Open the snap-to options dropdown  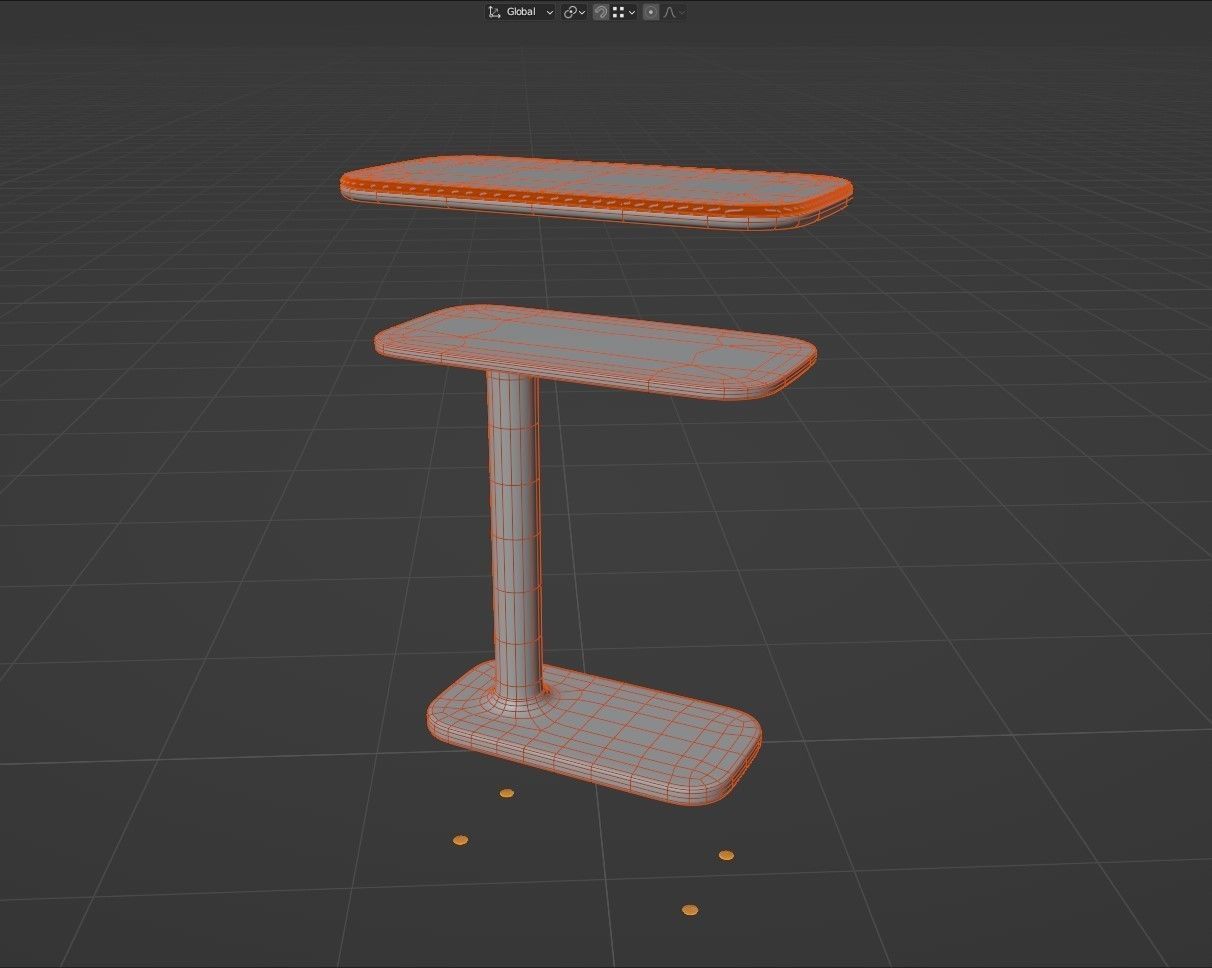[630, 11]
